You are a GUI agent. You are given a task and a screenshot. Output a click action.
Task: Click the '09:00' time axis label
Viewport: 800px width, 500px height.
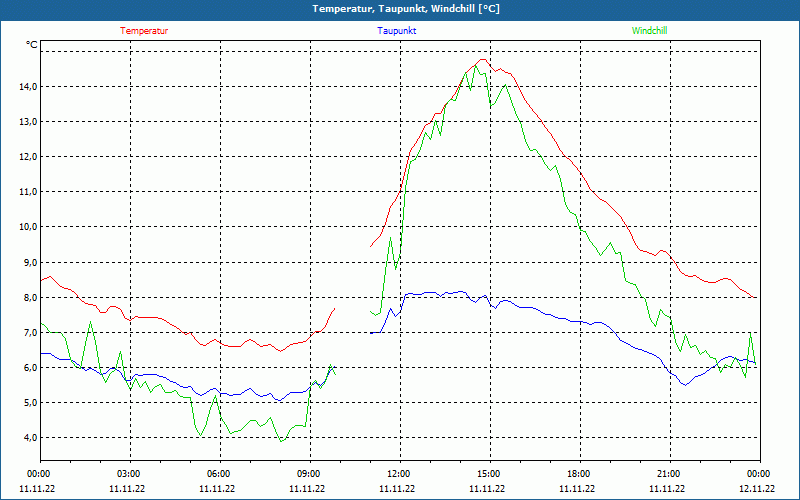coord(308,474)
